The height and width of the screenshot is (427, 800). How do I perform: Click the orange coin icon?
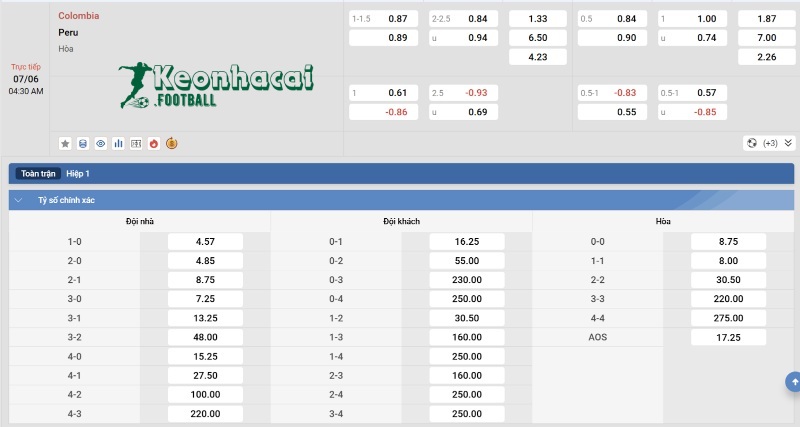coord(171,143)
